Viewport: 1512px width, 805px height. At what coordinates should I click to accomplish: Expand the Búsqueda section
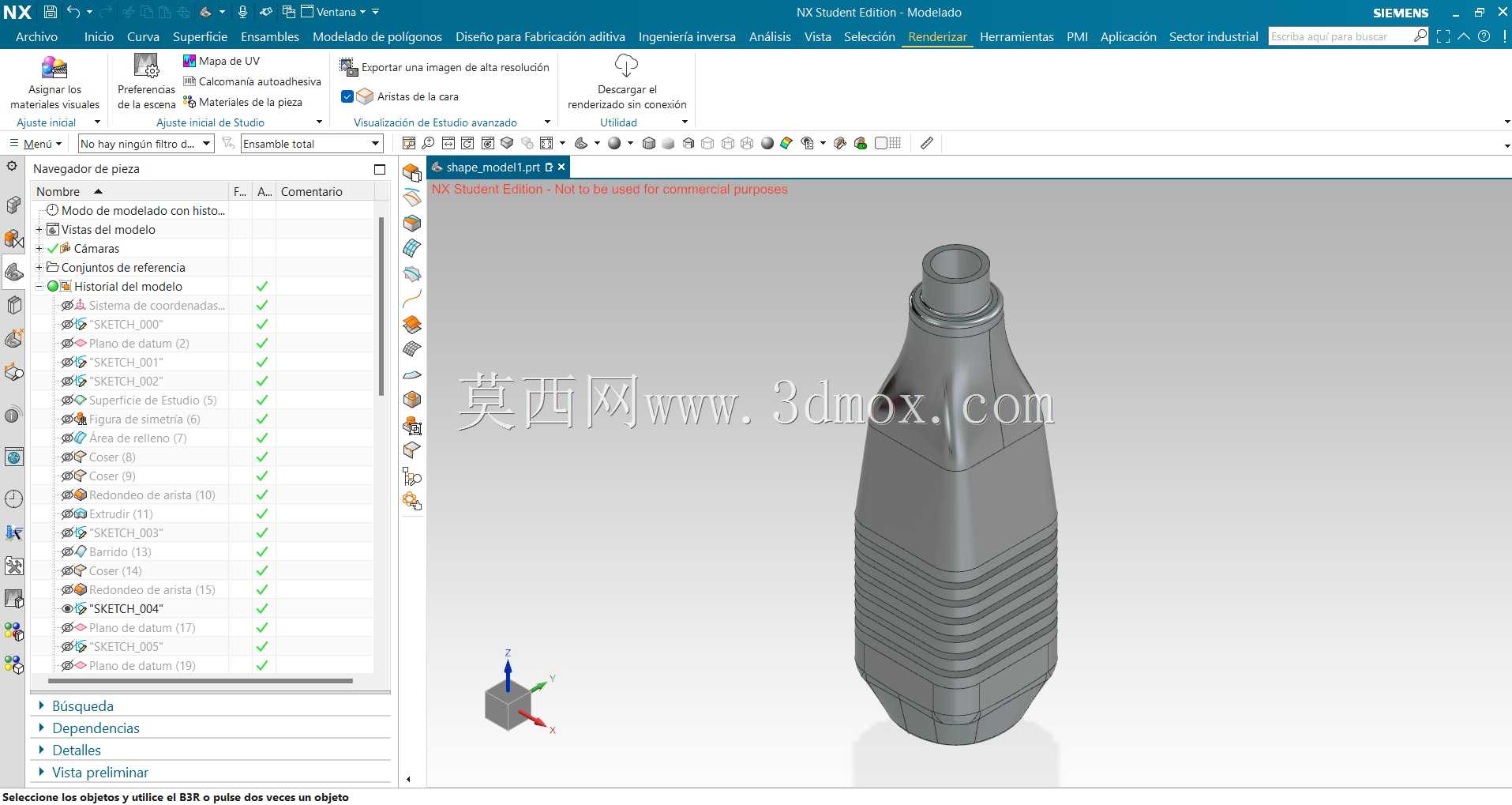coord(41,705)
